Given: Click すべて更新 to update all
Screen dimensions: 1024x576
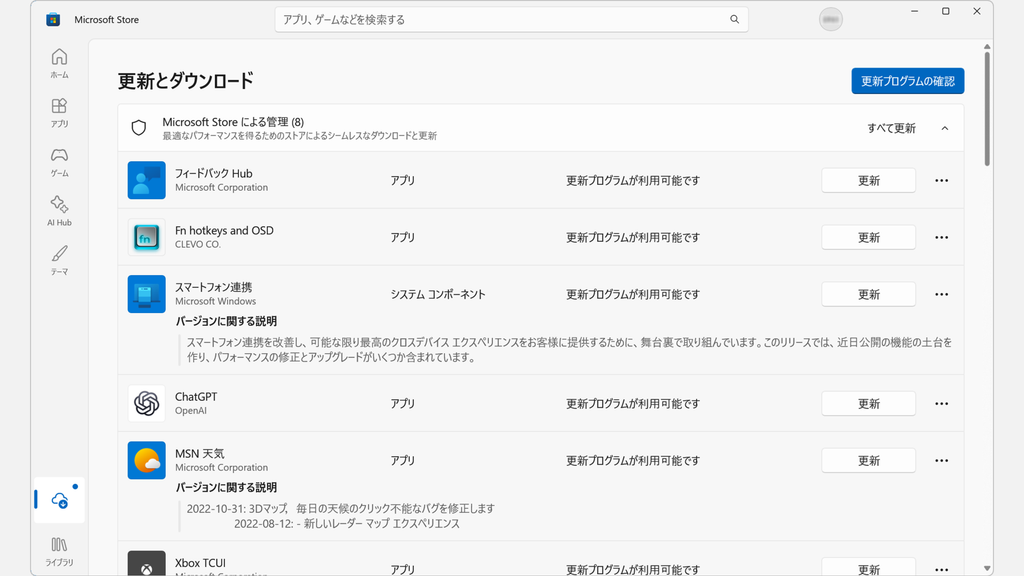Looking at the screenshot, I should 891,128.
